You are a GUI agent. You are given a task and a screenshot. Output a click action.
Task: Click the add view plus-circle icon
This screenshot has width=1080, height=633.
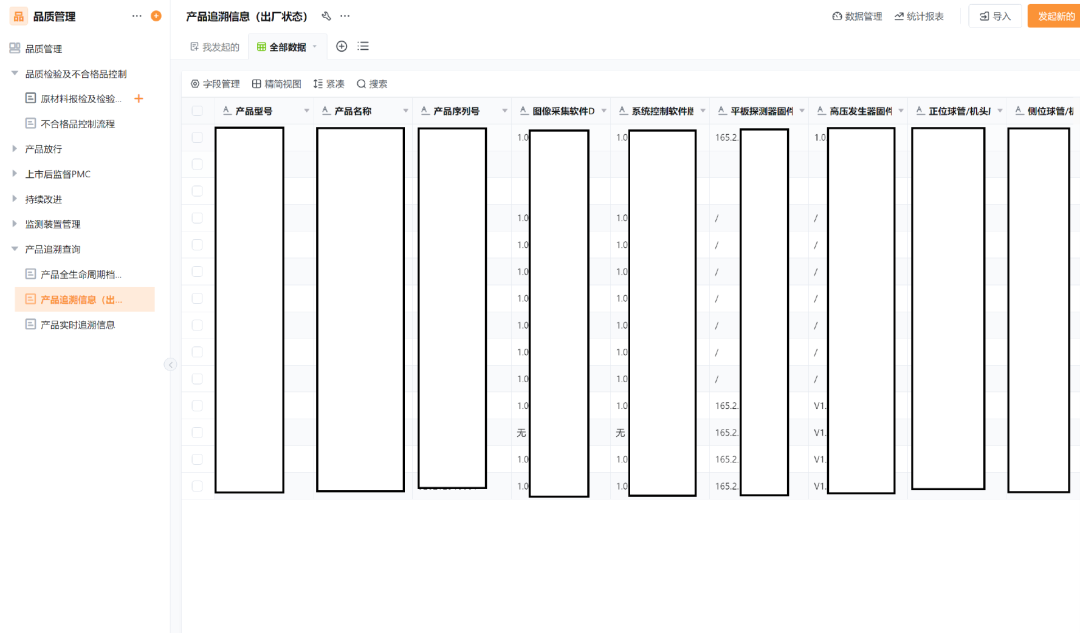tap(342, 46)
